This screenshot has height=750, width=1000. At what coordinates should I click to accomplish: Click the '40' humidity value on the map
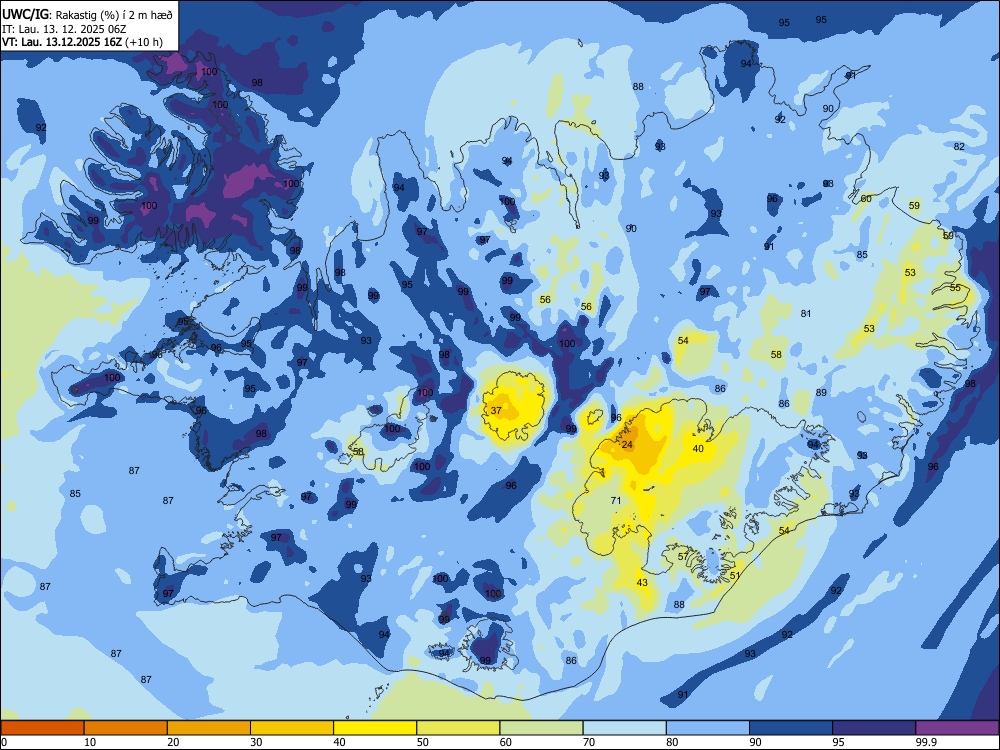point(698,448)
